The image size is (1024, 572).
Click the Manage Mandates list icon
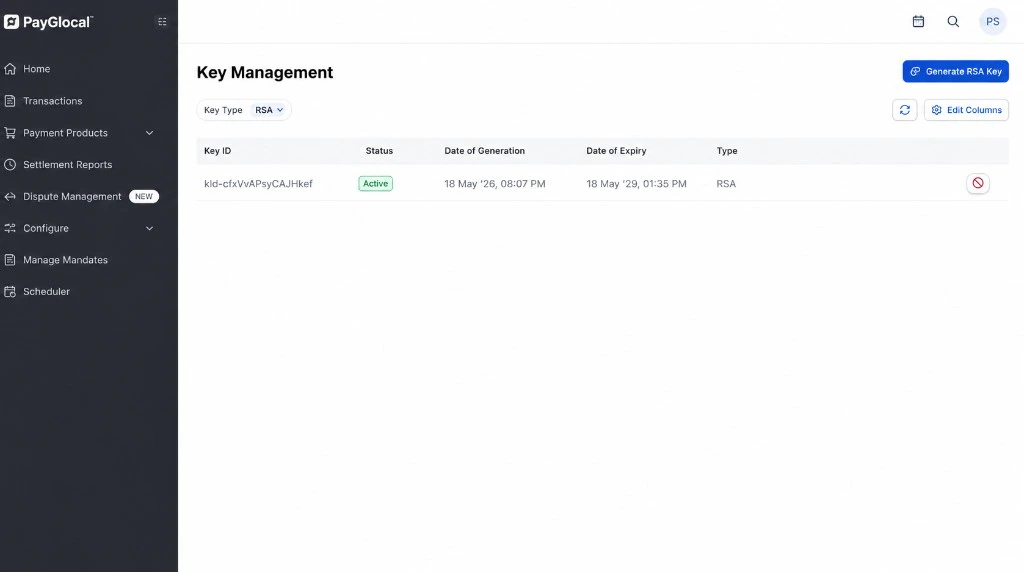click(10, 260)
